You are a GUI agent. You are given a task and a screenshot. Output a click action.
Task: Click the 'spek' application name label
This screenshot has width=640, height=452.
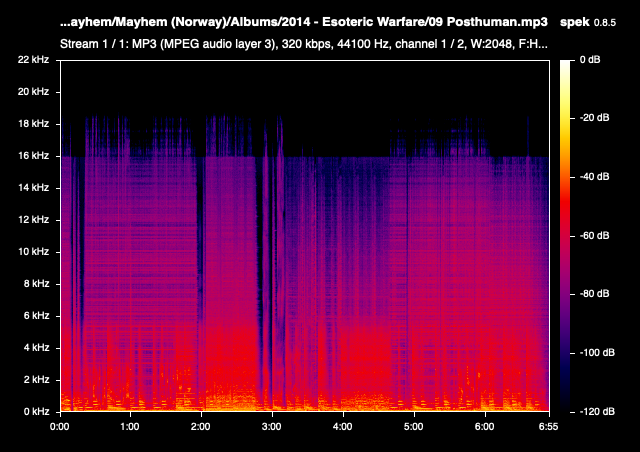click(x=575, y=22)
